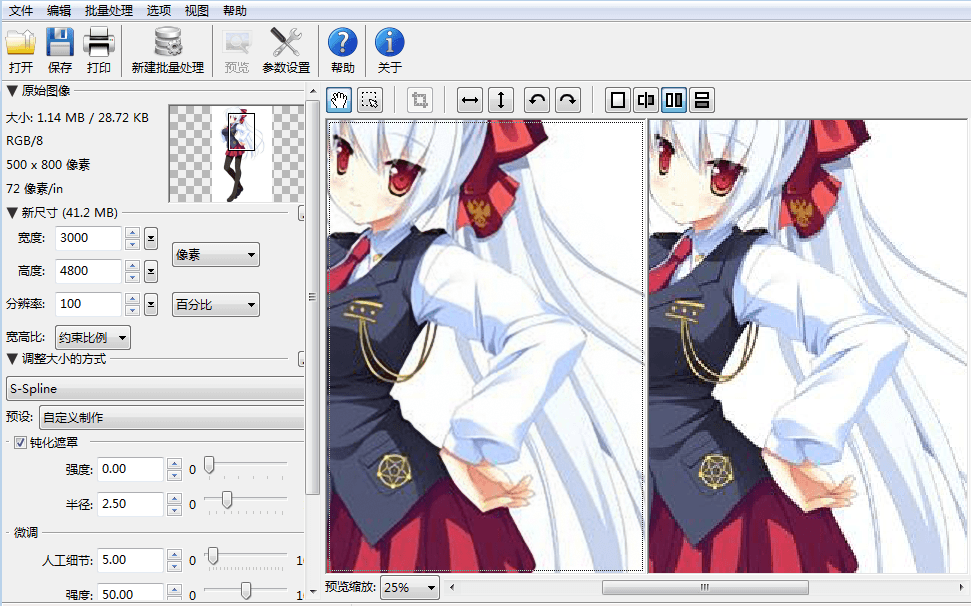Click the 高度 field showing 4800
This screenshot has height=606, width=971.
tap(89, 271)
